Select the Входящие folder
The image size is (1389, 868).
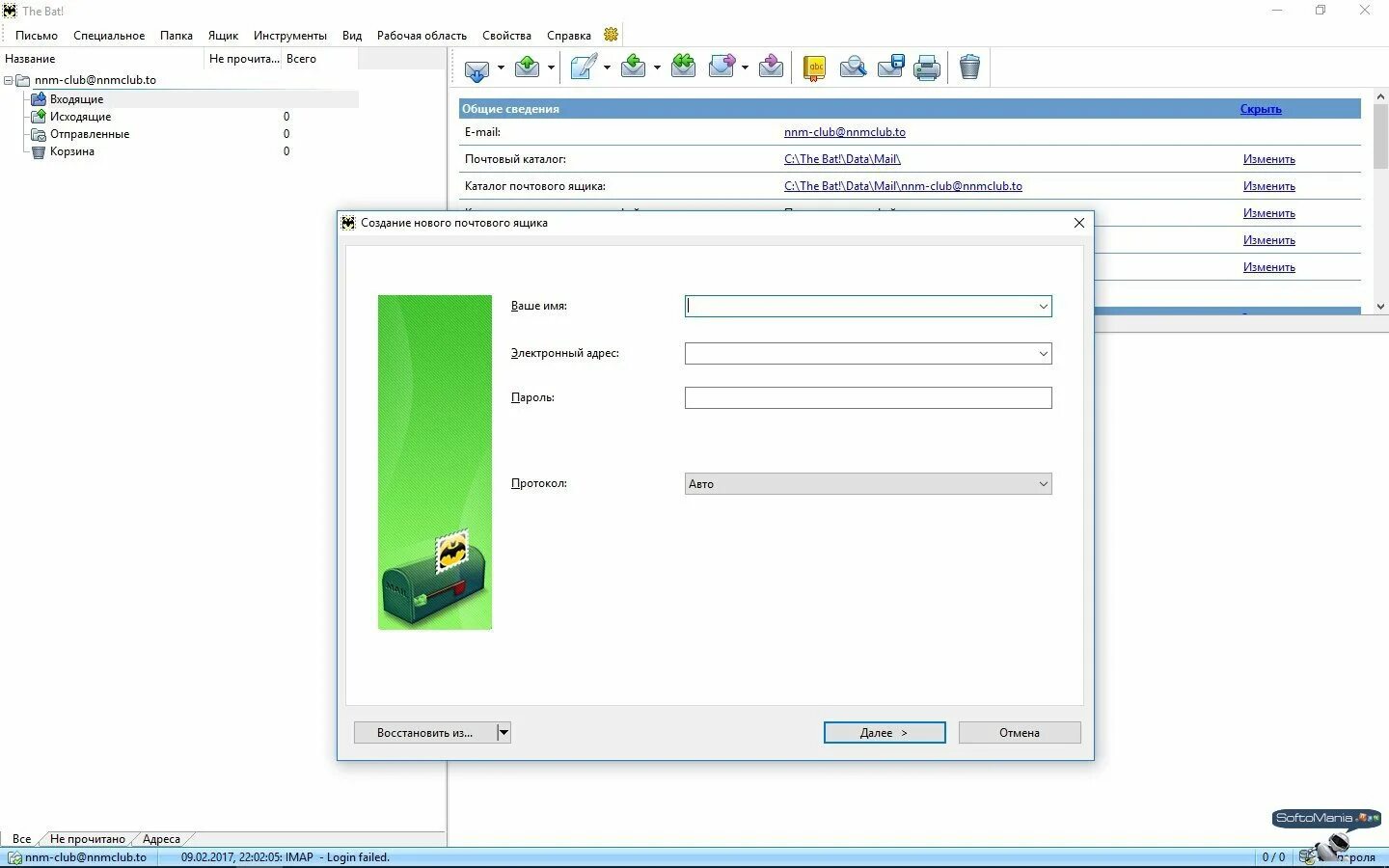tap(76, 99)
